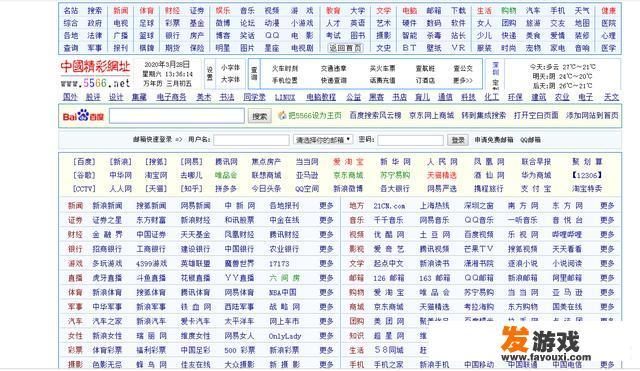Image resolution: width=640 pixels, height=371 pixels.
Task: Open the [CCTV] featured site link
Action: 84,189
